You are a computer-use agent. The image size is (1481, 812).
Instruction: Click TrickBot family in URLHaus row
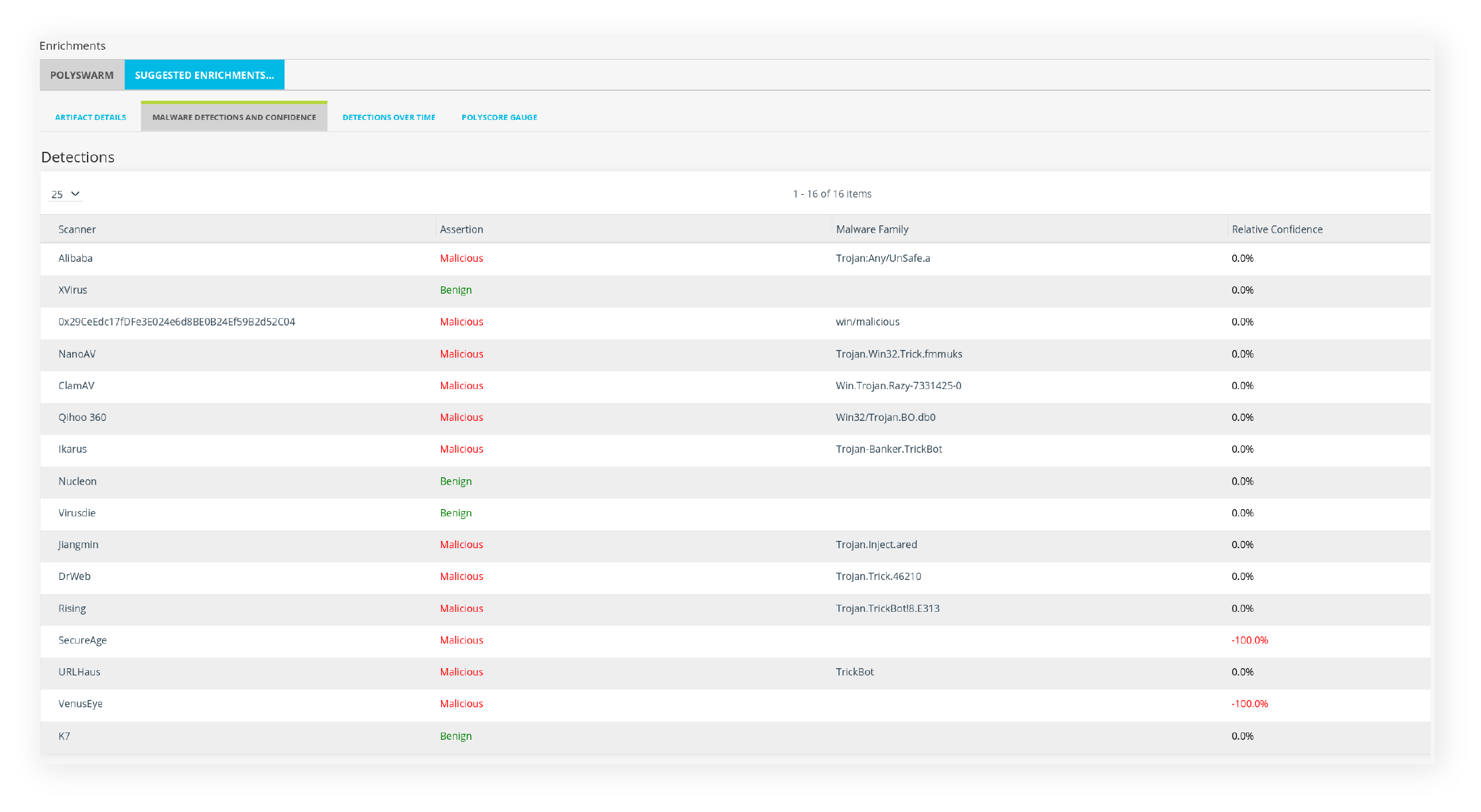(x=855, y=672)
